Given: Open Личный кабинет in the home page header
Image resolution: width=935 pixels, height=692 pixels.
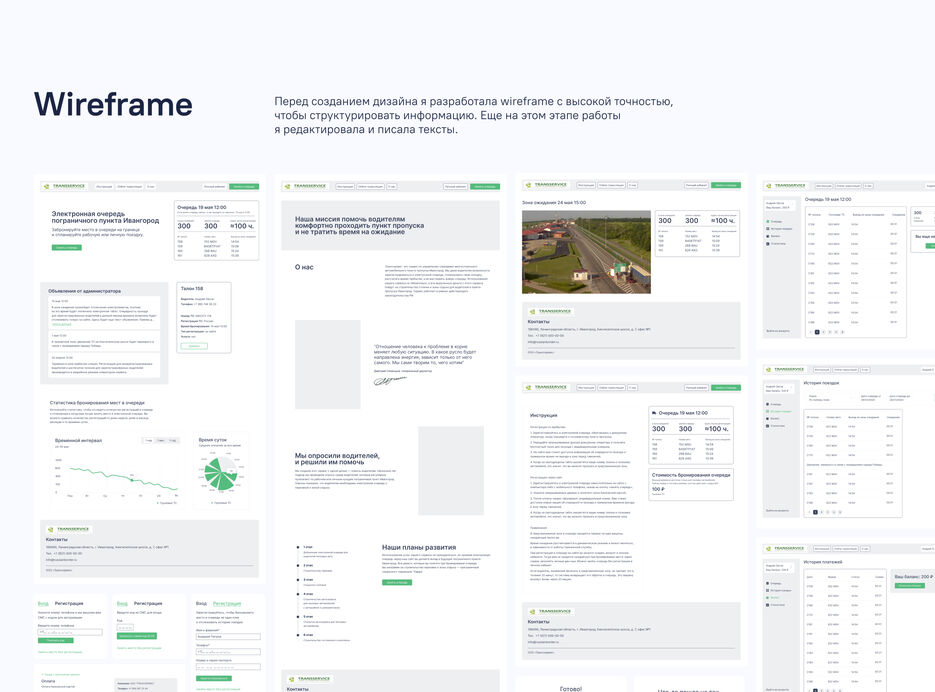Looking at the screenshot, I should point(214,187).
